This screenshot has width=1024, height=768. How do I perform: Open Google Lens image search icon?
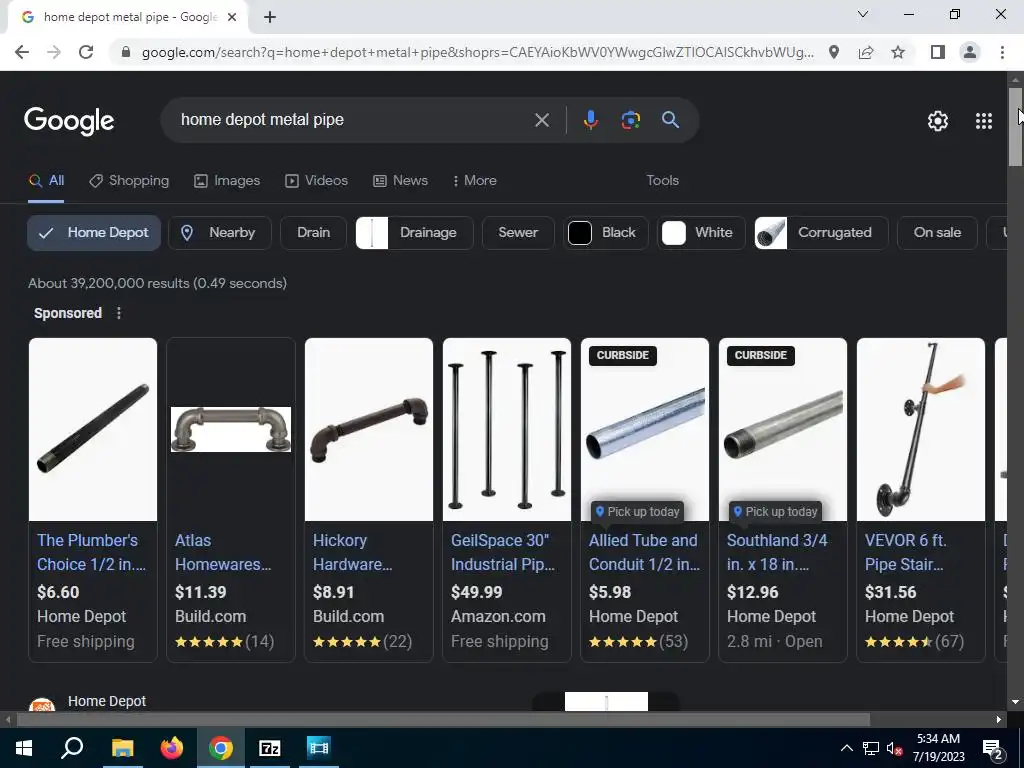pyautogui.click(x=630, y=120)
